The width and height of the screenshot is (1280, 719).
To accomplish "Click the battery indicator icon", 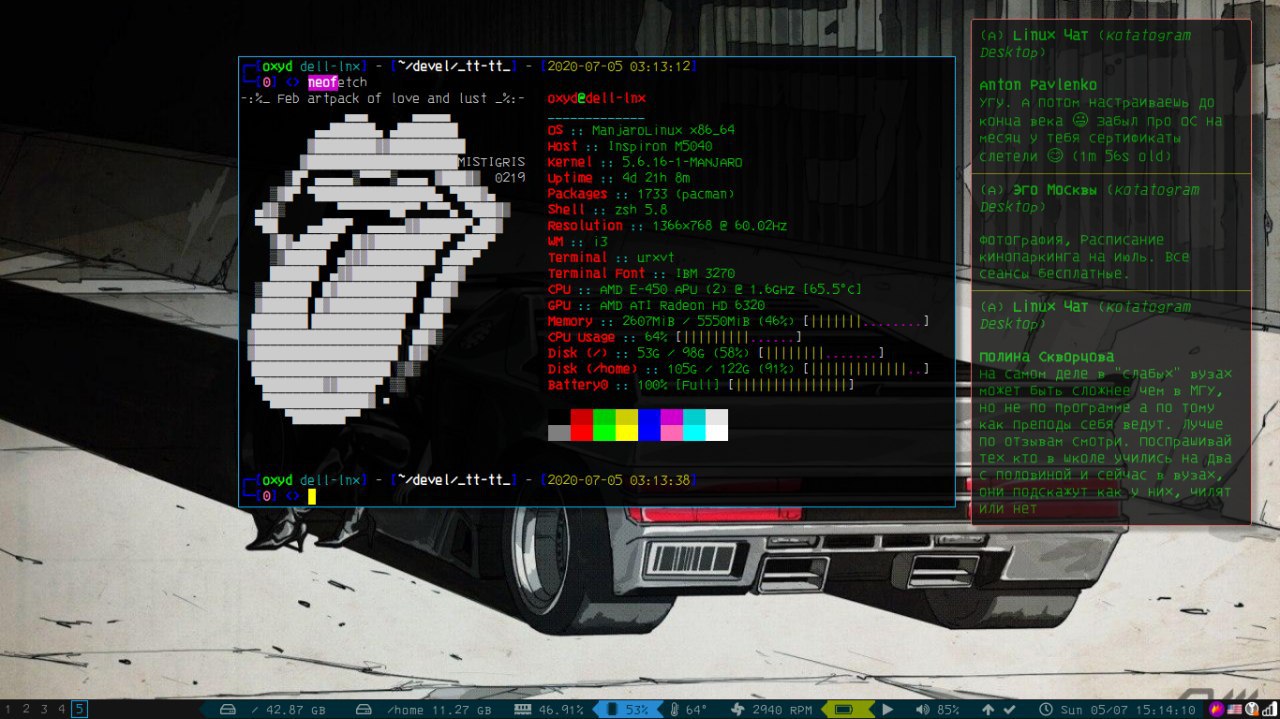I will pyautogui.click(x=844, y=709).
